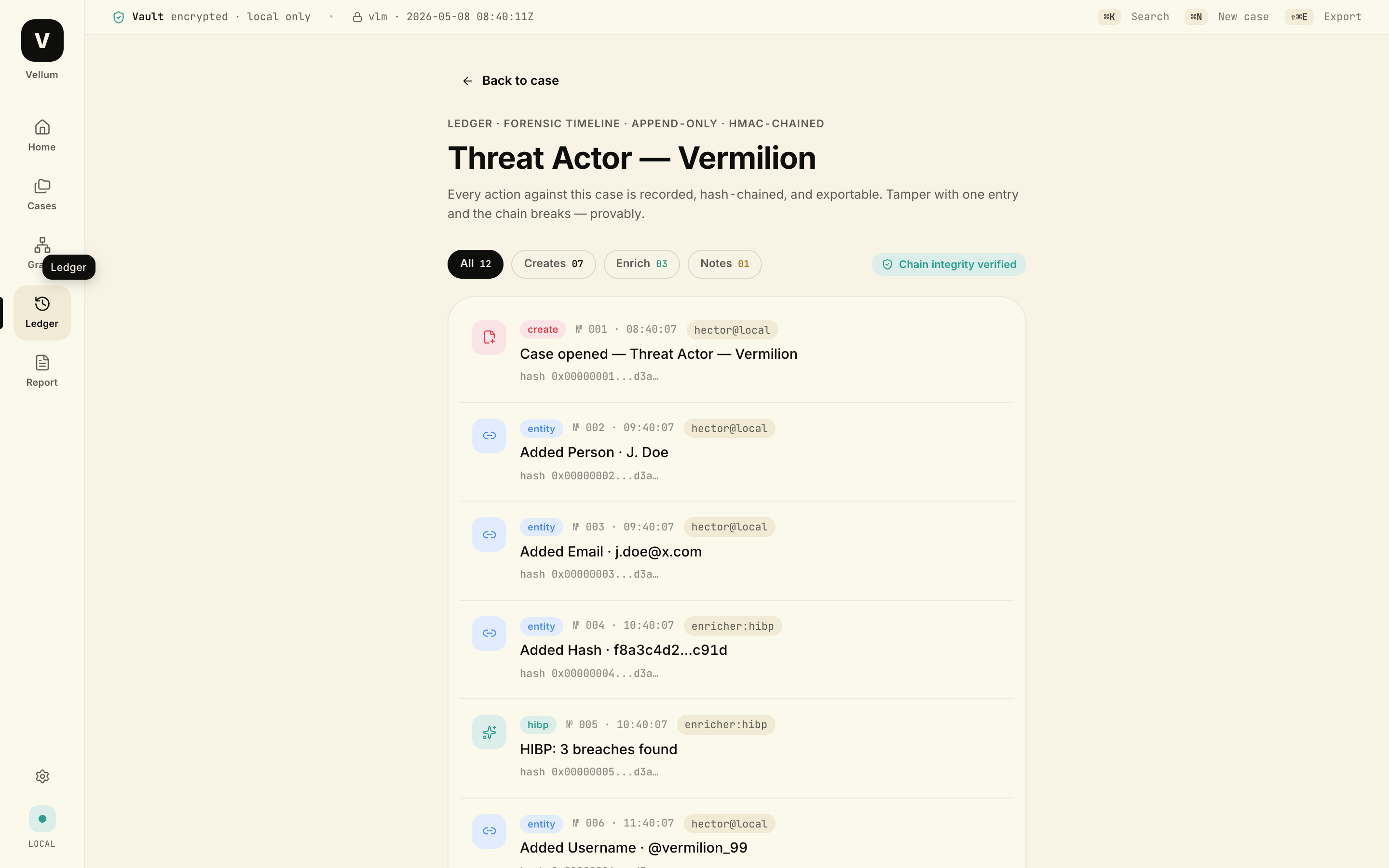The width and height of the screenshot is (1389, 868).
Task: Click the link icon for Added Hash entry
Action: pos(489,633)
